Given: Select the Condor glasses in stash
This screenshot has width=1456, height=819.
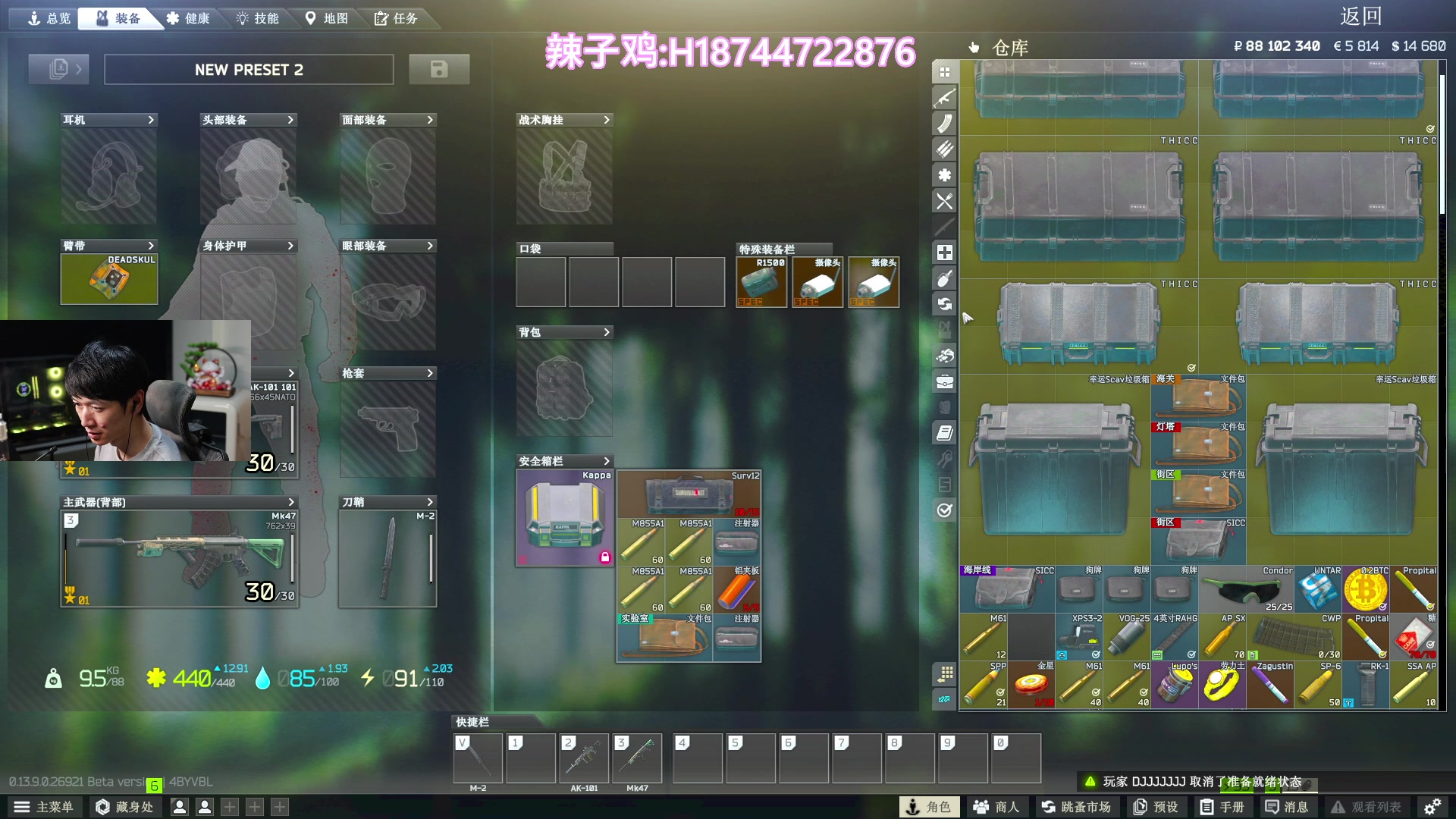Looking at the screenshot, I should 1247,589.
